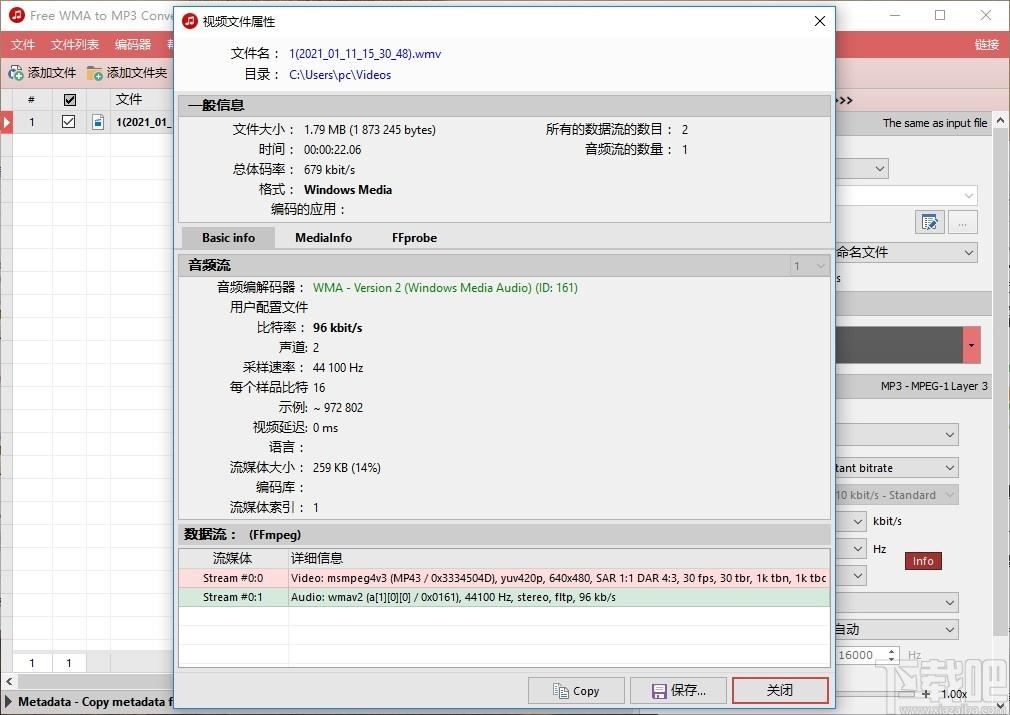This screenshot has width=1010, height=715.
Task: Click the directory path C:\Users\pc\Videos
Action: 340,75
